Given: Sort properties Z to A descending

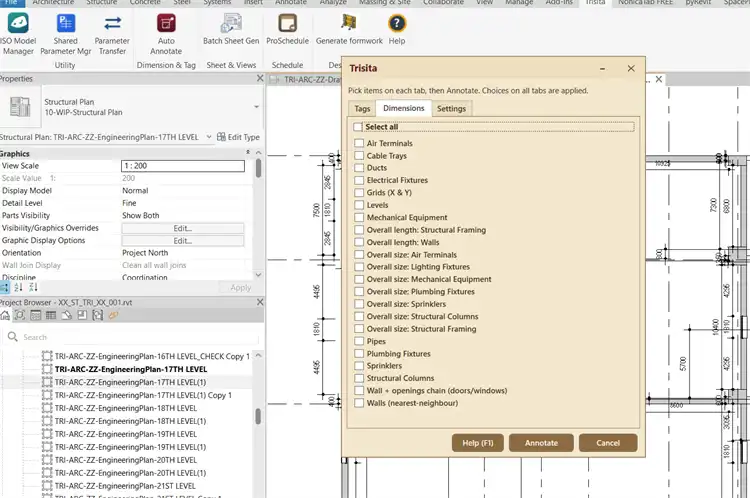Looking at the screenshot, I should point(33,287).
